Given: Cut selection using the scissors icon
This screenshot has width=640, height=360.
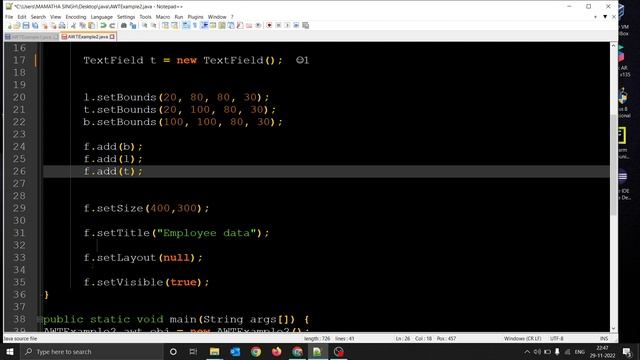Looking at the screenshot, I should pos(73,25).
